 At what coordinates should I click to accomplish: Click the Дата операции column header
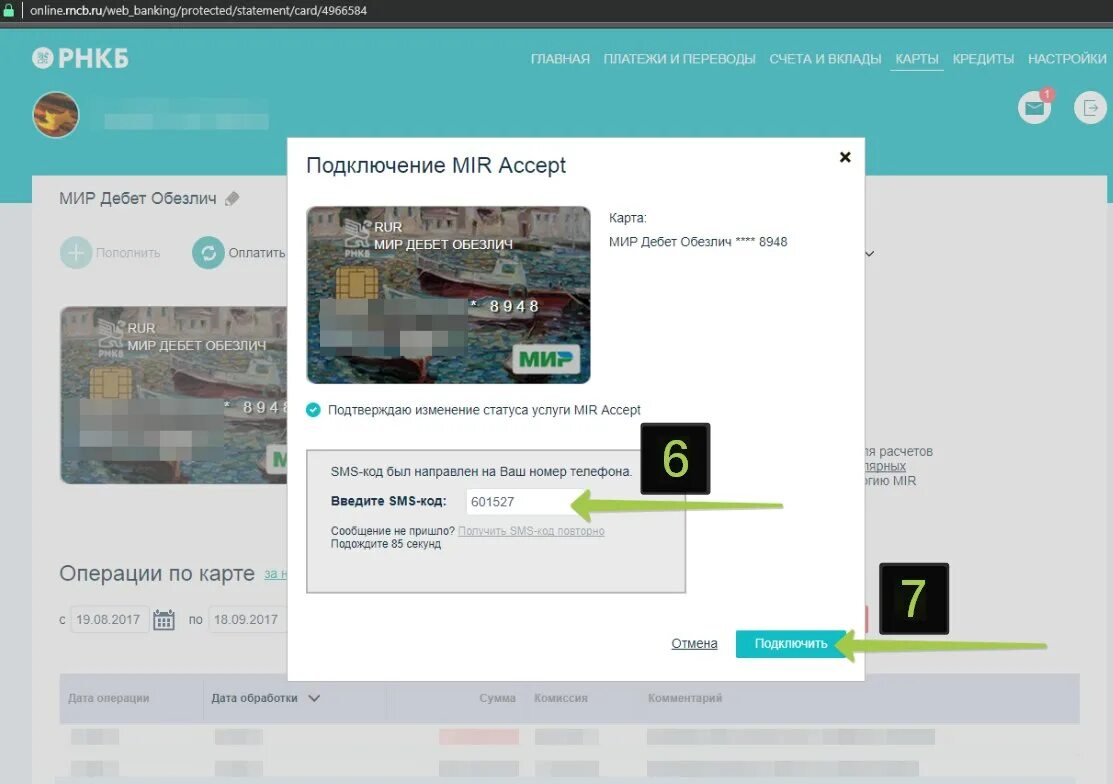109,698
